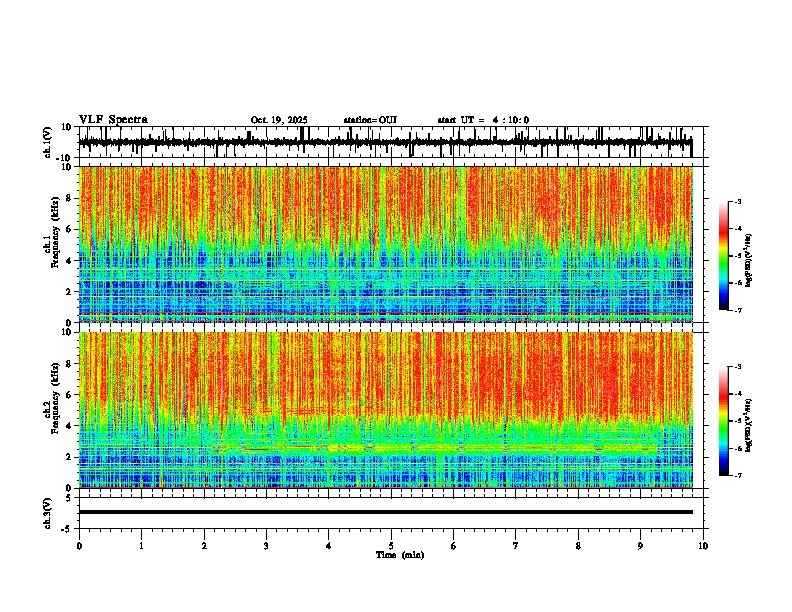
Task: Click the time axis tick label "3"
Action: pyautogui.click(x=266, y=546)
